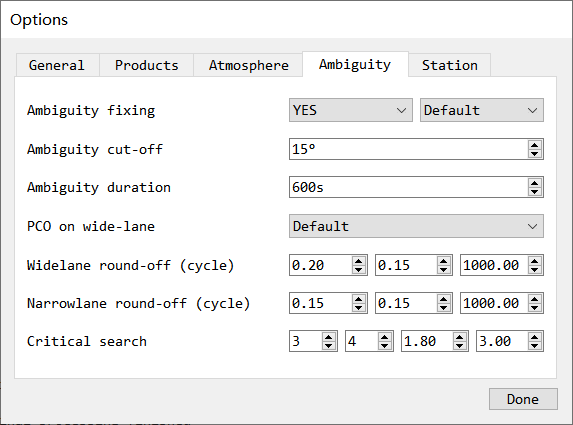
Task: Increase Ambiguity cut-off with up arrow
Action: pyautogui.click(x=535, y=145)
